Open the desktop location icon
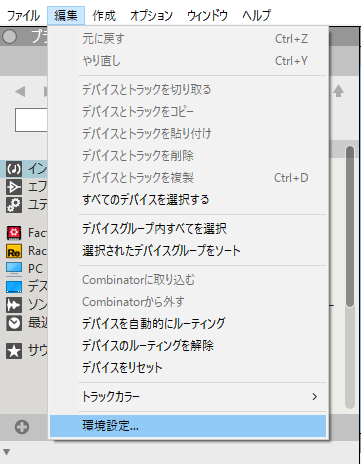This screenshot has width=361, height=464. (x=14, y=287)
